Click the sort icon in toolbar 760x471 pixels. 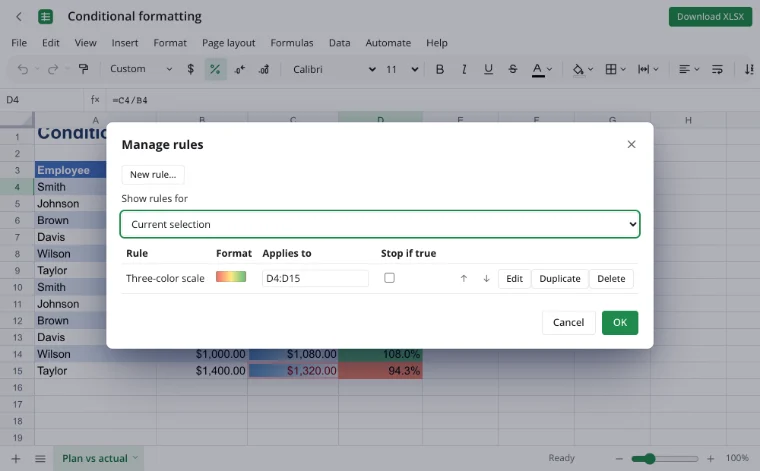[x=749, y=69]
